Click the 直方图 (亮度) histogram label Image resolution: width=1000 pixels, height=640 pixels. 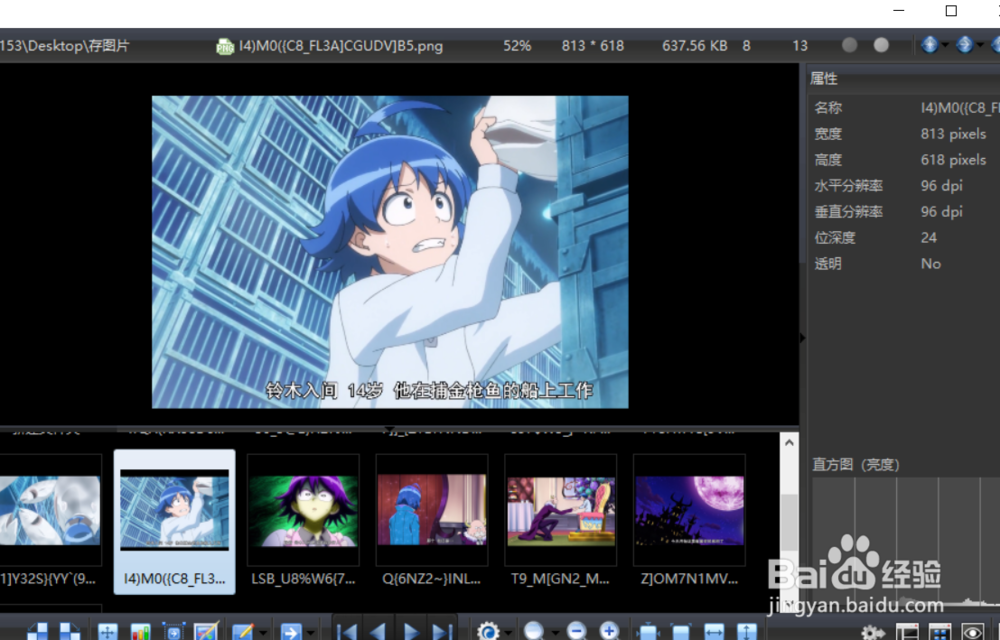[x=856, y=465]
